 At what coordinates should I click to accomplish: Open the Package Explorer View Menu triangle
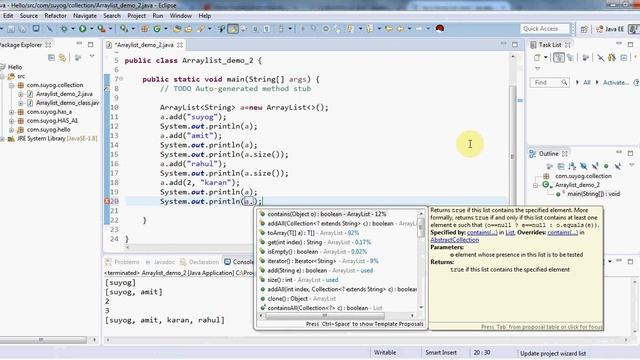coord(92,57)
